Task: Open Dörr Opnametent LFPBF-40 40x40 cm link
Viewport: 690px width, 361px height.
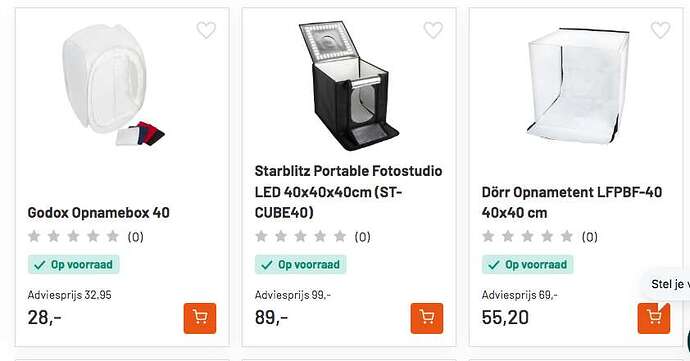Action: pyautogui.click(x=572, y=202)
